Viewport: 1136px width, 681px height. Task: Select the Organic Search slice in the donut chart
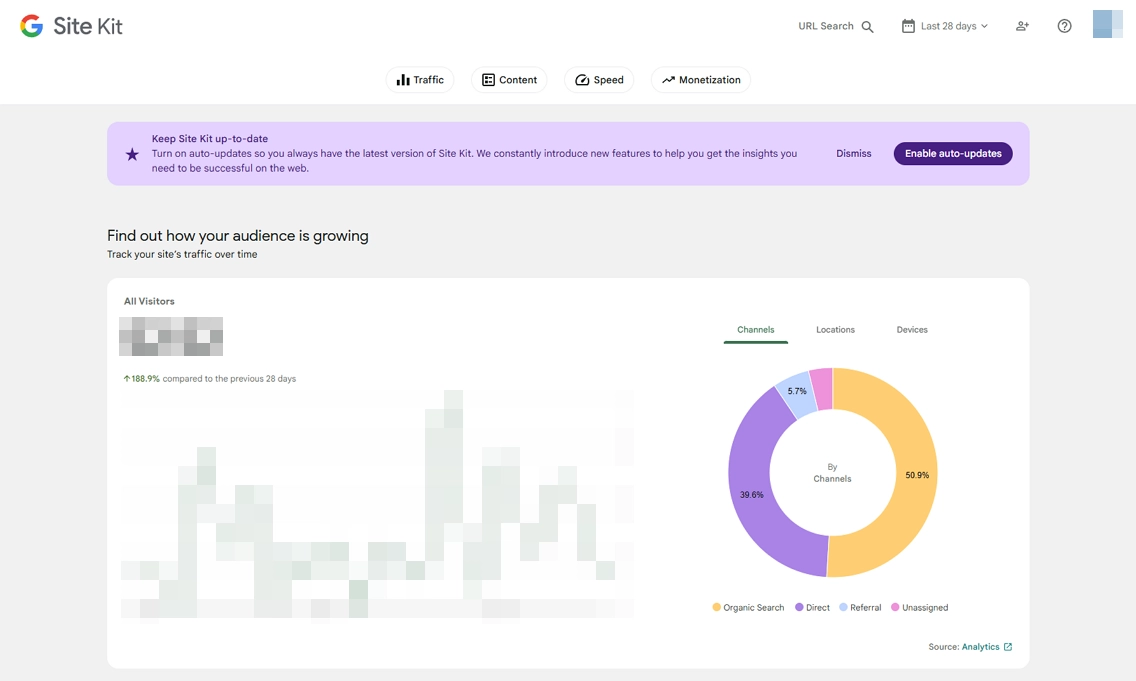coord(915,478)
